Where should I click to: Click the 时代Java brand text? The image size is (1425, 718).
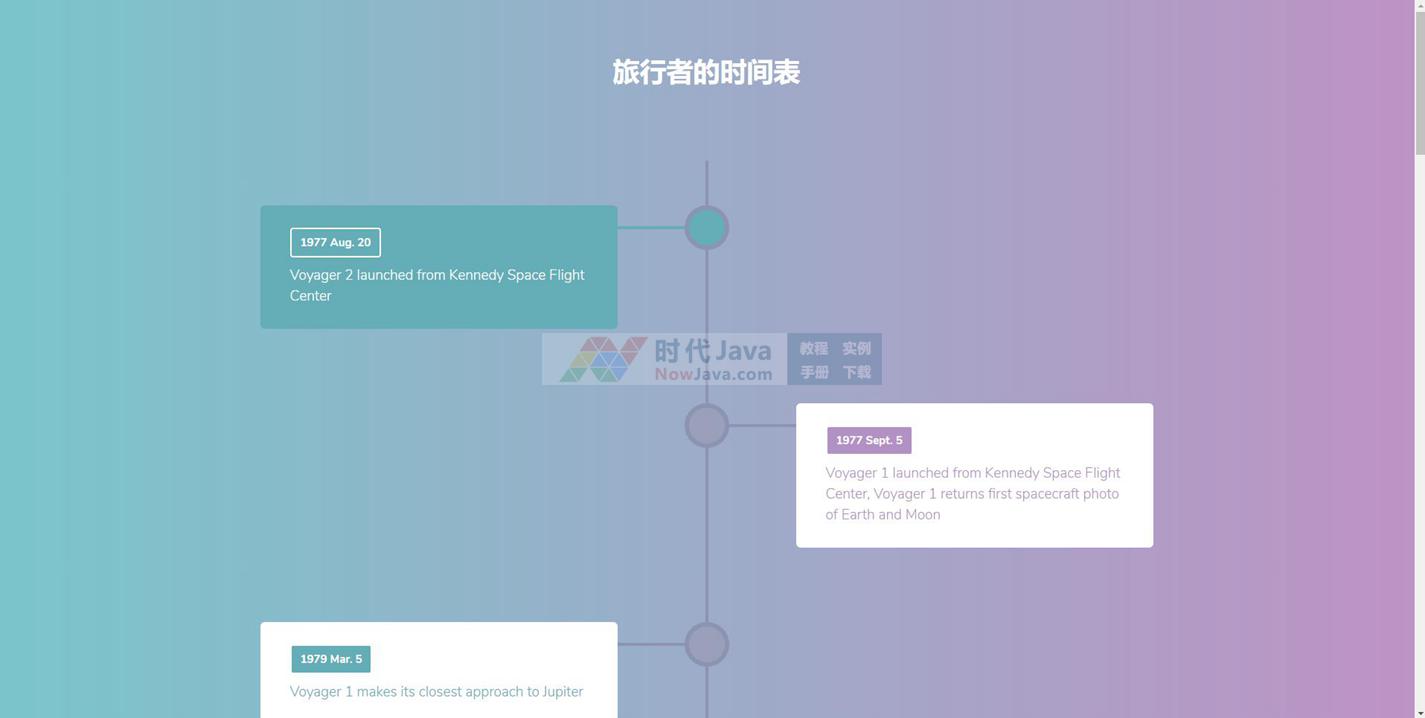coord(713,350)
